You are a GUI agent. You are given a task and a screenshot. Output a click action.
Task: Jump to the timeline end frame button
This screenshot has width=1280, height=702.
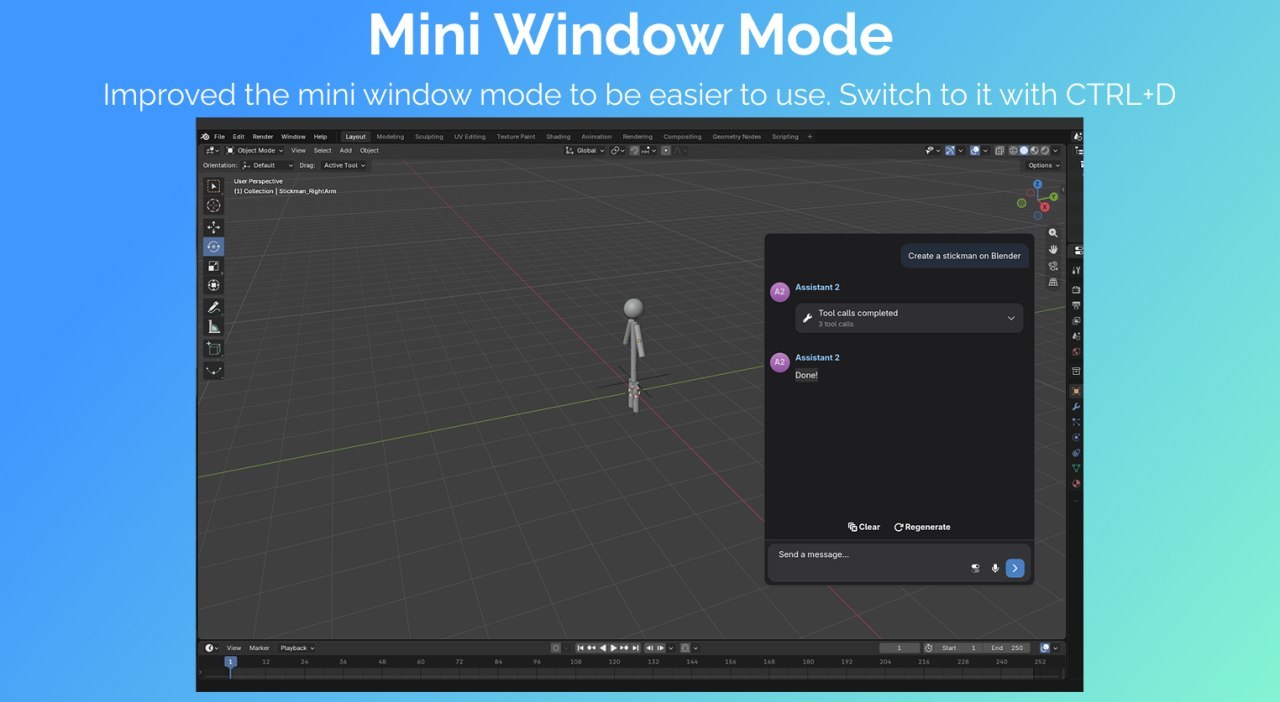point(636,648)
